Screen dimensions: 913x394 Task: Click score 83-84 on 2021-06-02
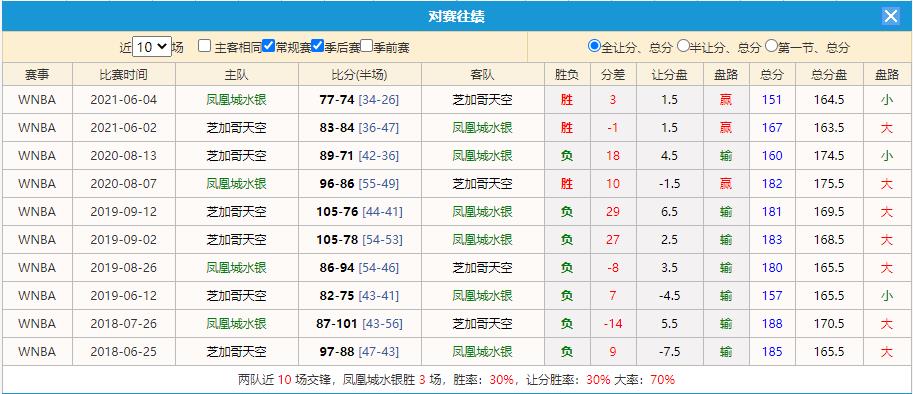337,128
